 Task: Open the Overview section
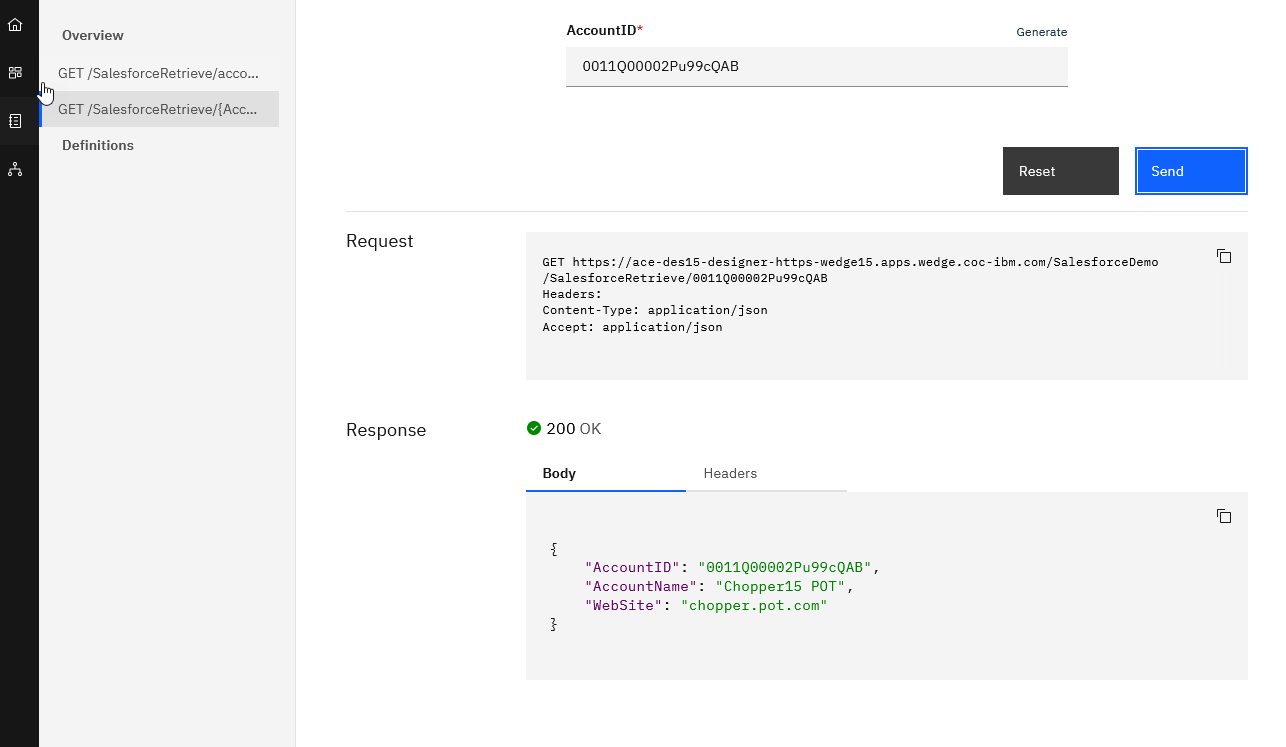point(93,35)
